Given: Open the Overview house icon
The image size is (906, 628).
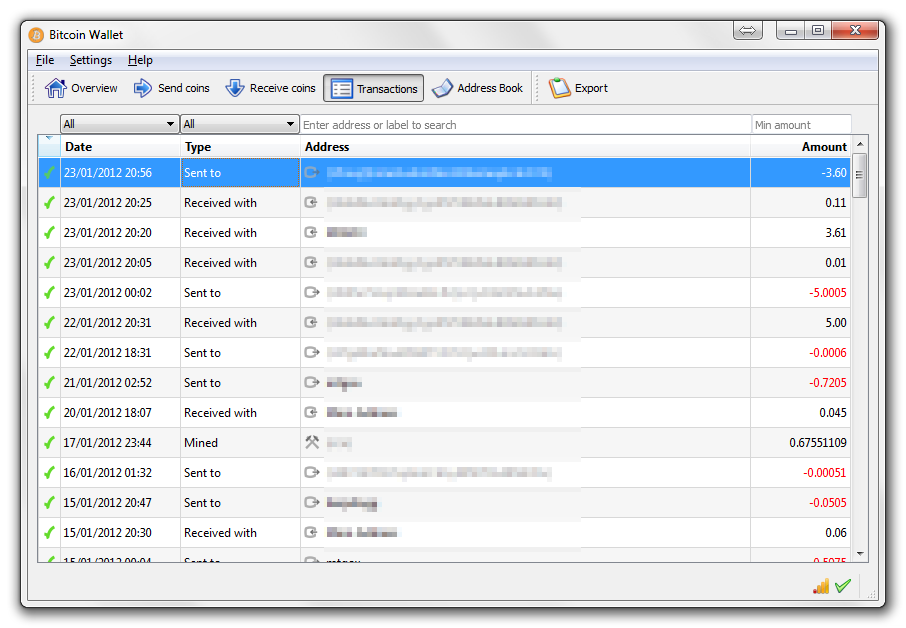Looking at the screenshot, I should click(x=56, y=88).
